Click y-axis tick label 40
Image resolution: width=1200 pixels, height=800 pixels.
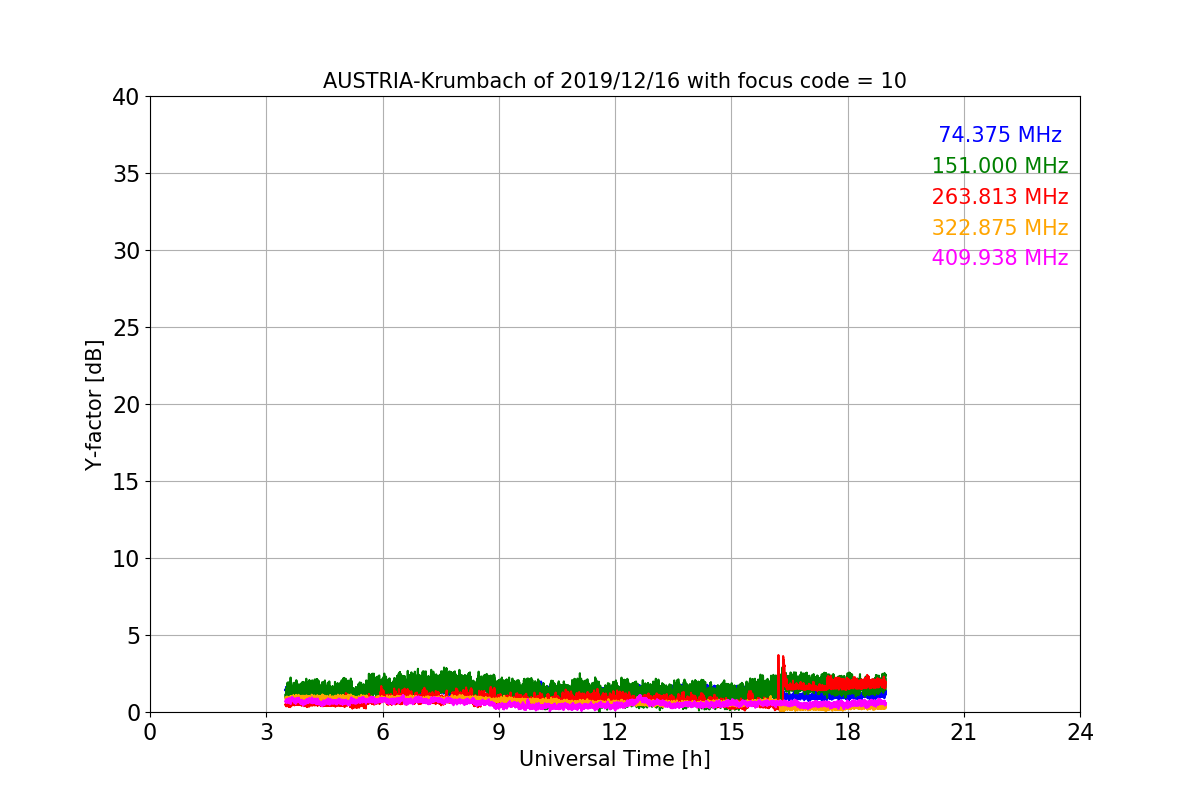[125, 97]
